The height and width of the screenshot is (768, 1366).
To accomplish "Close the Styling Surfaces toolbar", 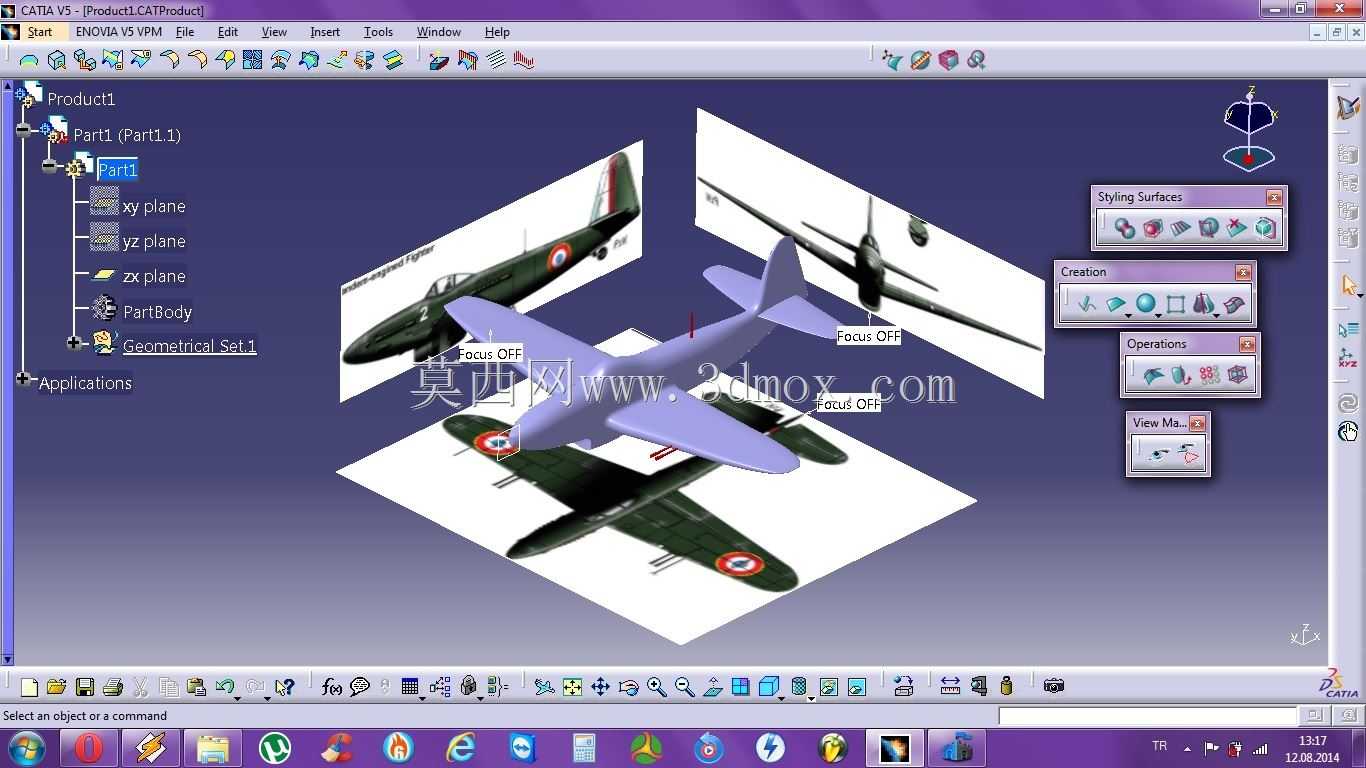I will [x=1274, y=197].
